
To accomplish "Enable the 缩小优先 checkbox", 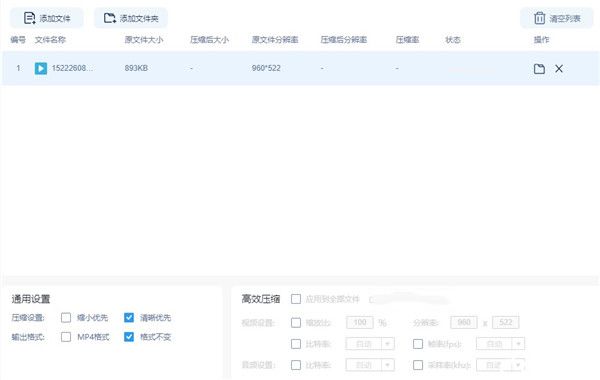I will pos(66,318).
